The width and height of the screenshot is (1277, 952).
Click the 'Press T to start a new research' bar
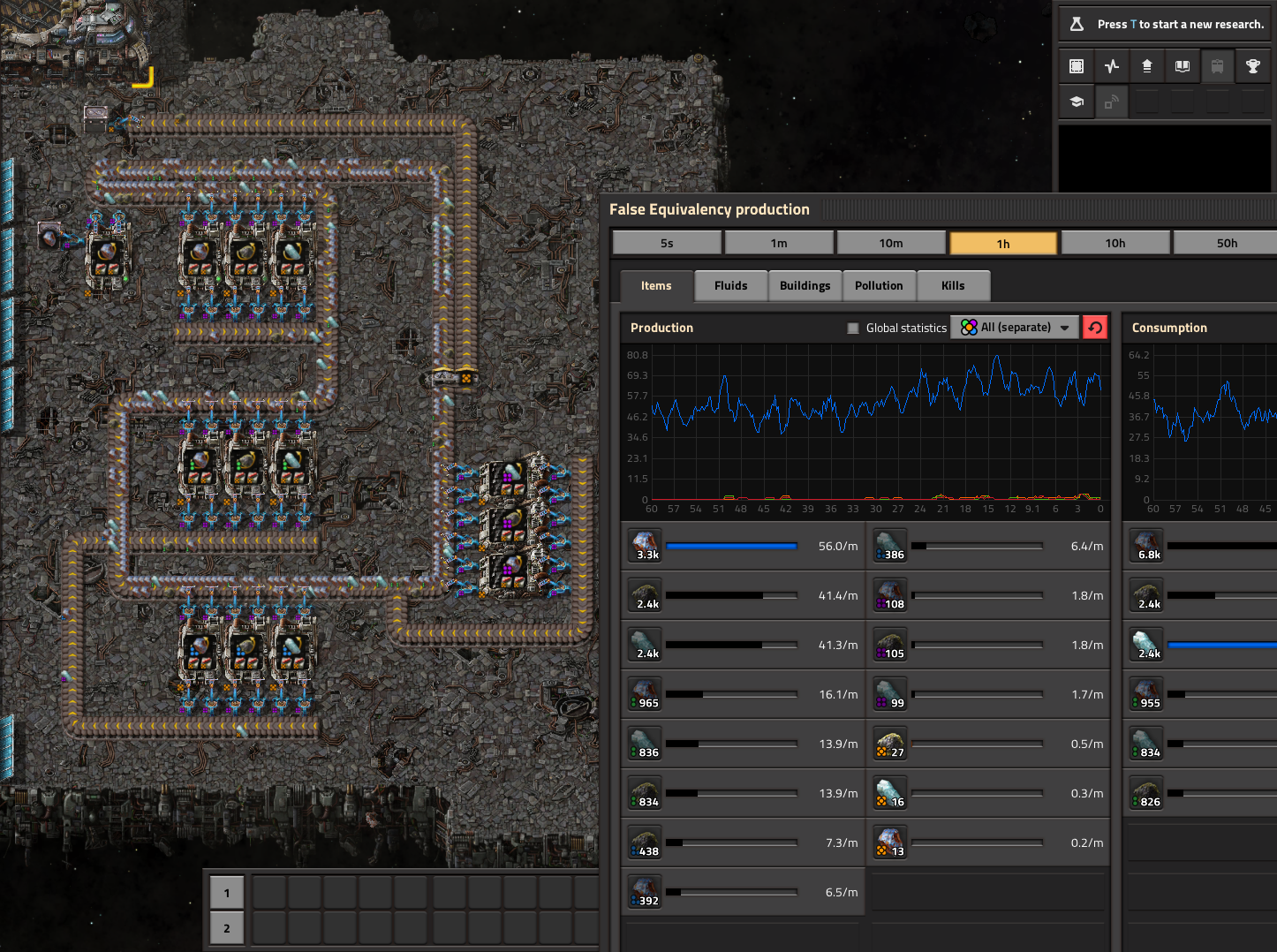pyautogui.click(x=1166, y=24)
